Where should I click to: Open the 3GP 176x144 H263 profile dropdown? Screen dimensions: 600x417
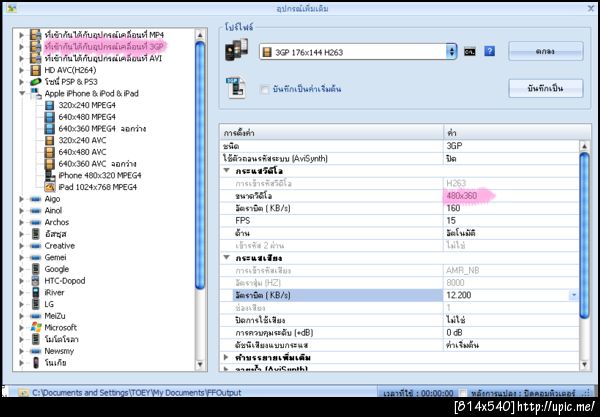tap(452, 52)
